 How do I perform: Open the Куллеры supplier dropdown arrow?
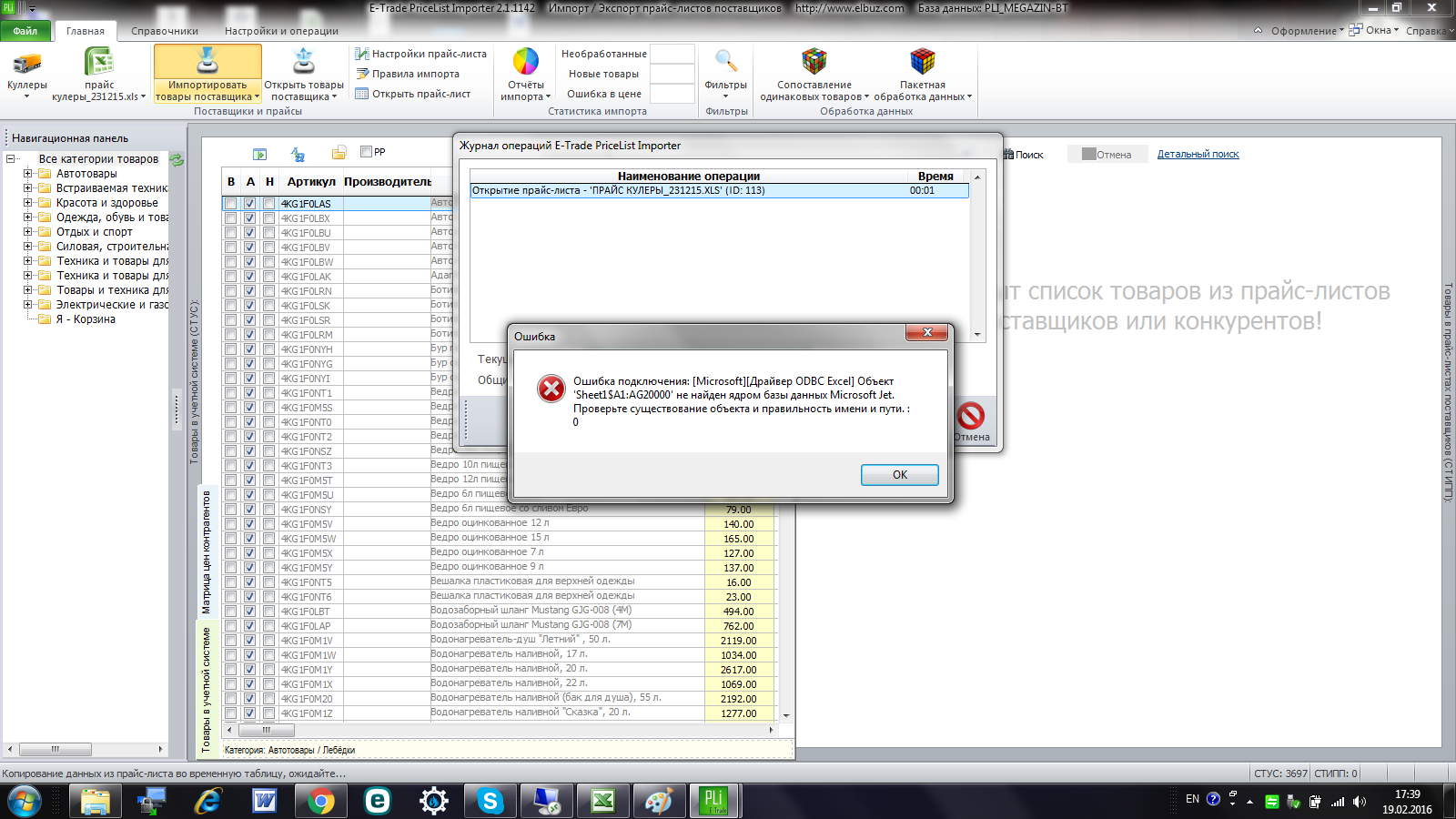coord(26,96)
